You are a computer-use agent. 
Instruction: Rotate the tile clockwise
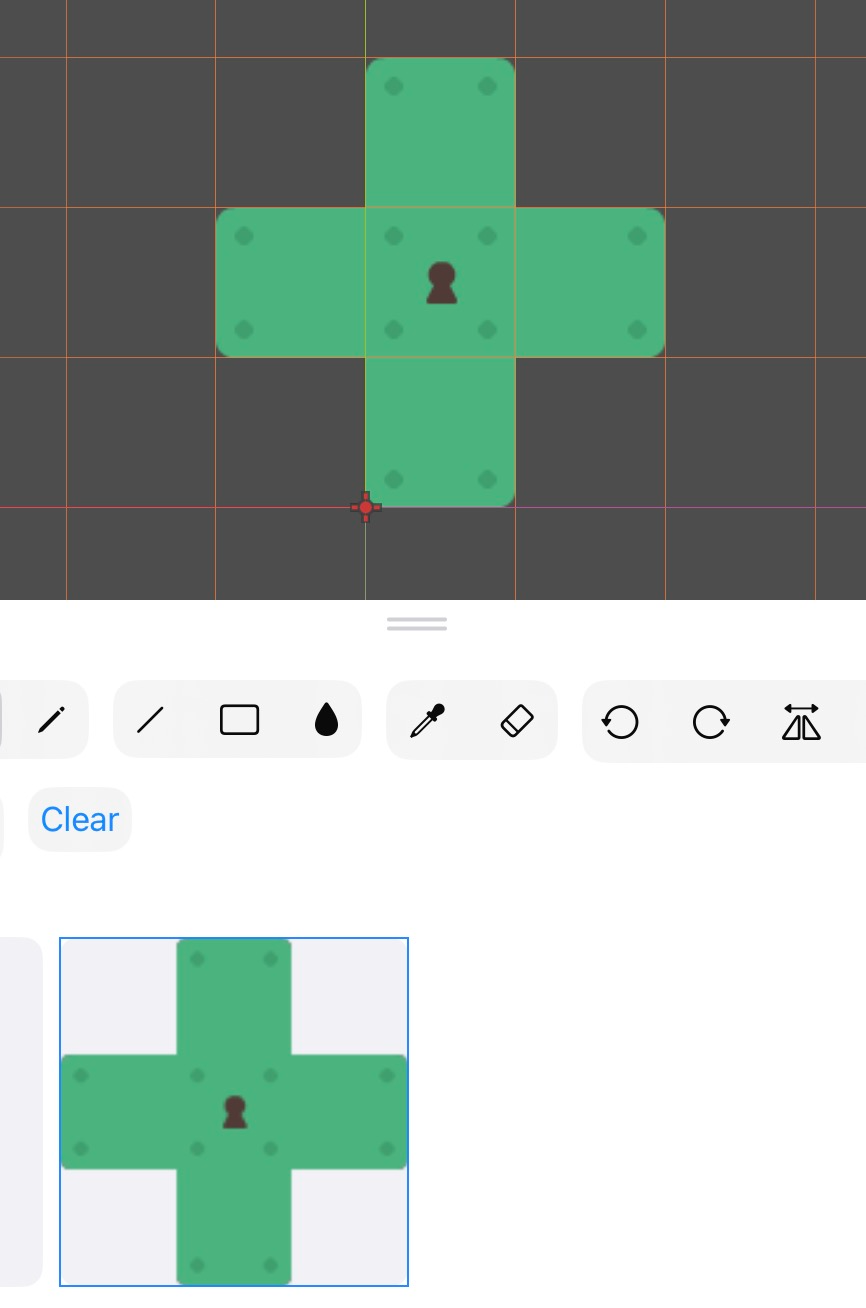[711, 721]
